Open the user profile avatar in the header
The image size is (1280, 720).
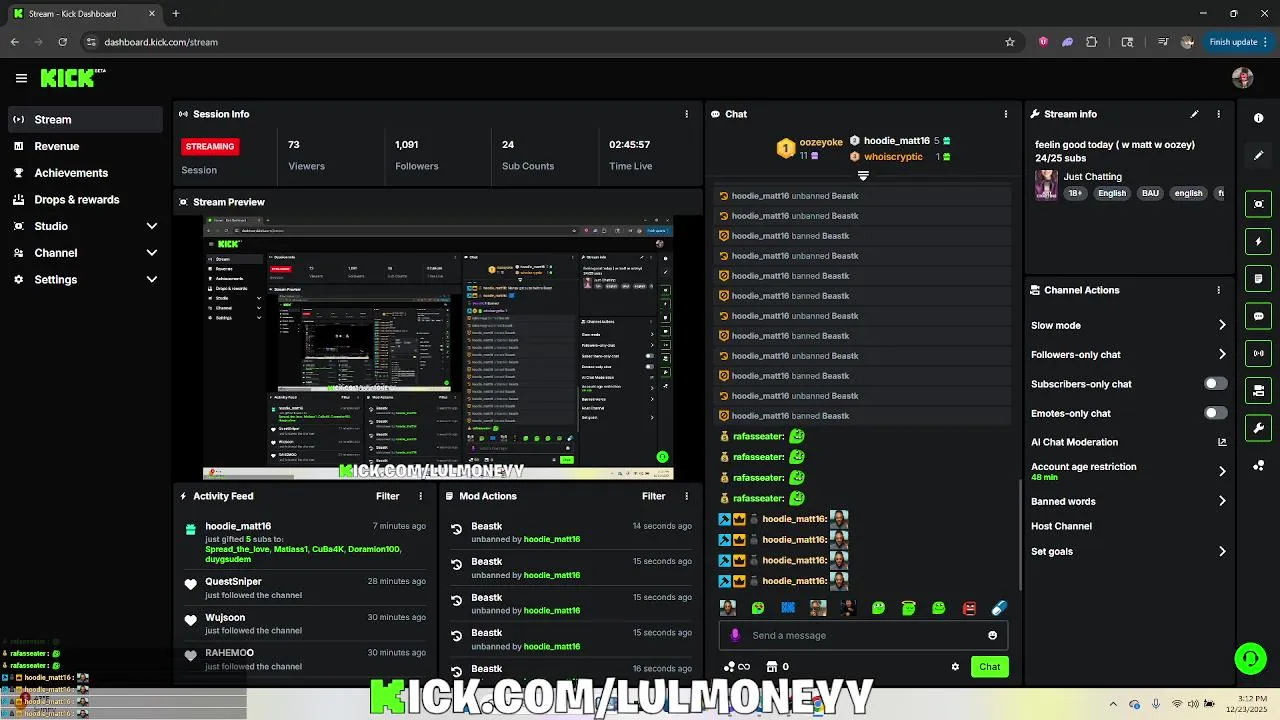click(x=1243, y=78)
